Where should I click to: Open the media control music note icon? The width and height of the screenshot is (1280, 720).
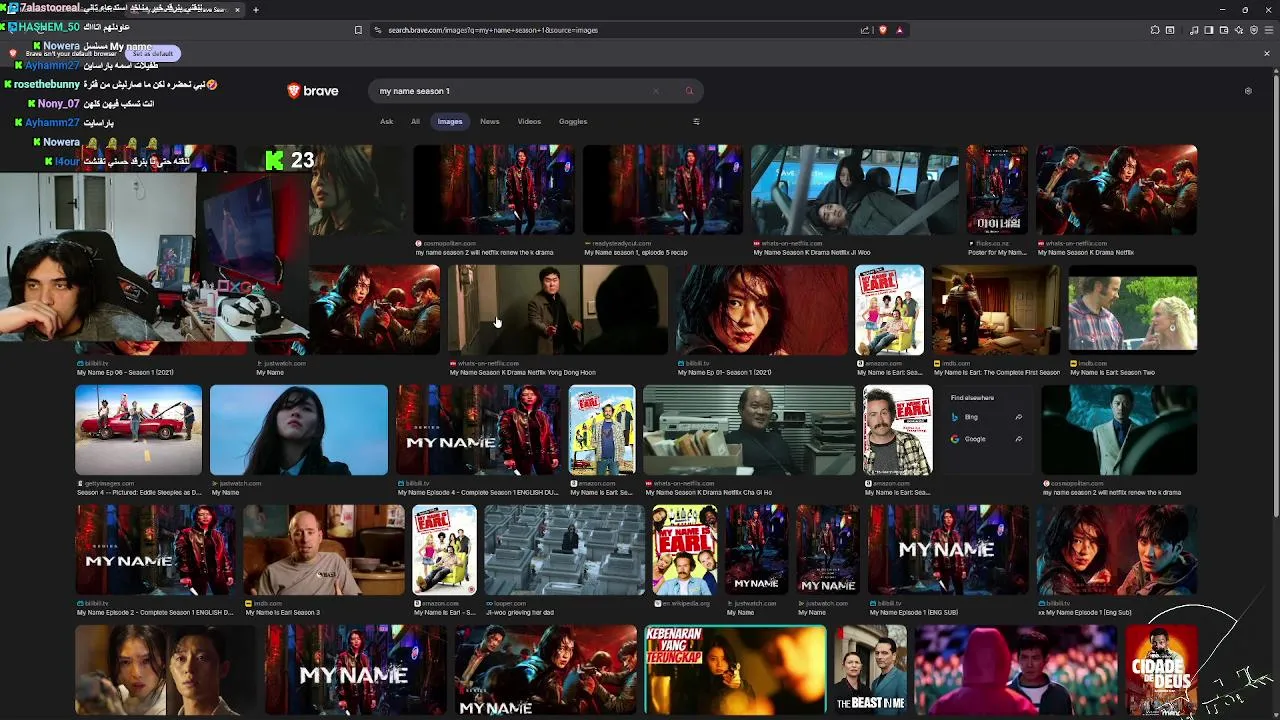(1194, 30)
